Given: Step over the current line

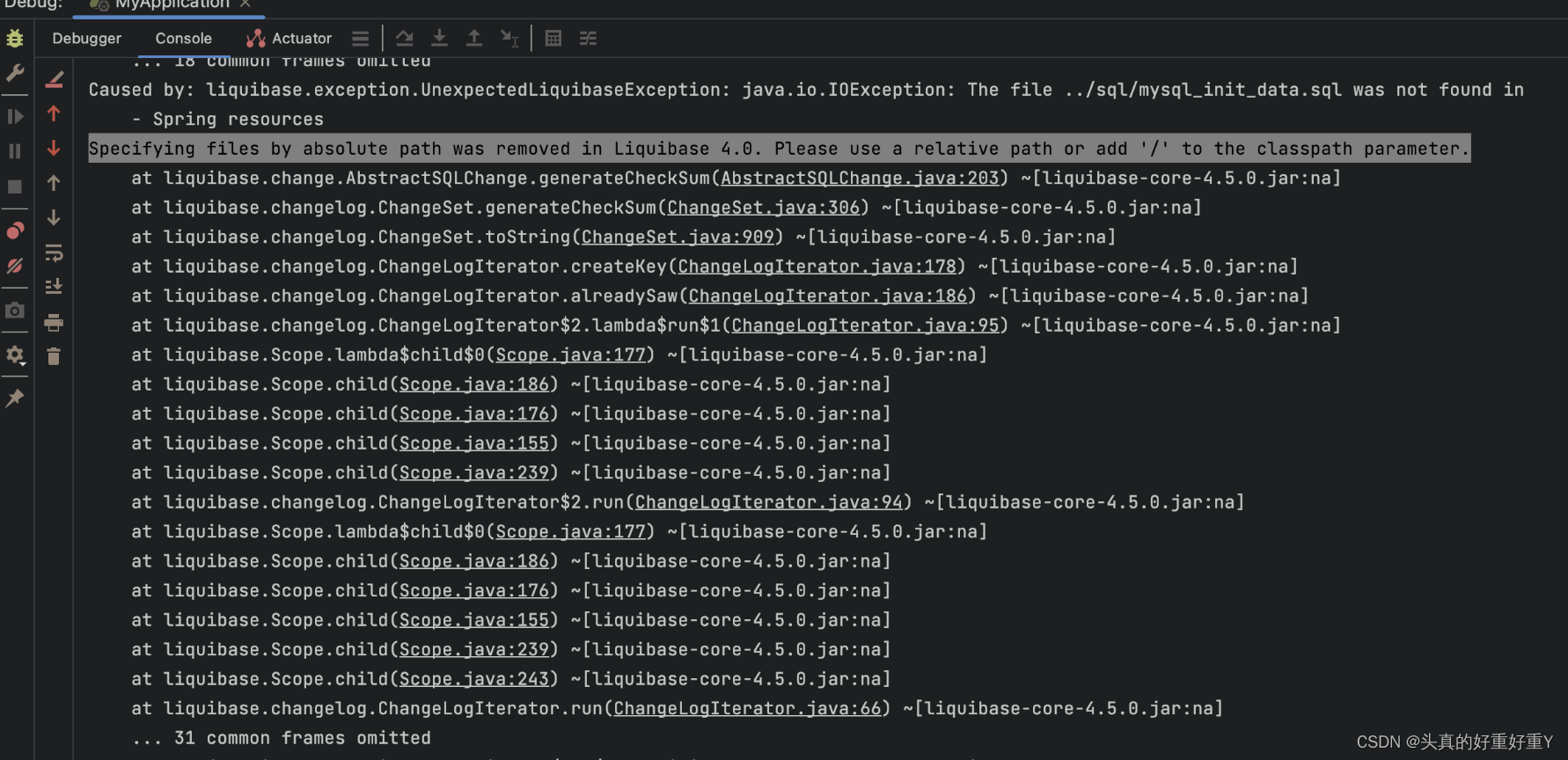Looking at the screenshot, I should (404, 38).
